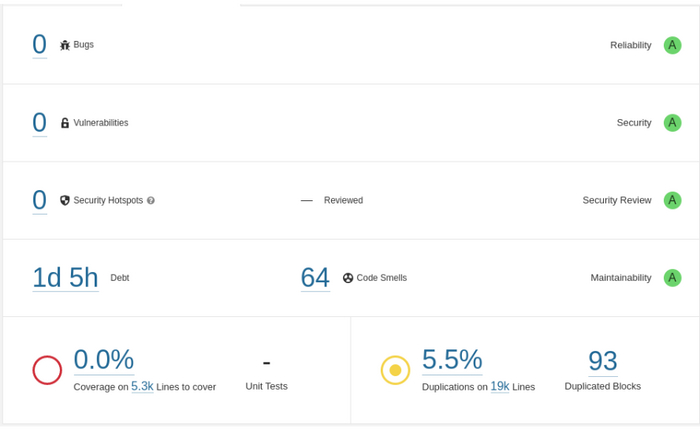This screenshot has width=700, height=429.
Task: Click the dash value above Unit Tests
Action: (x=267, y=362)
